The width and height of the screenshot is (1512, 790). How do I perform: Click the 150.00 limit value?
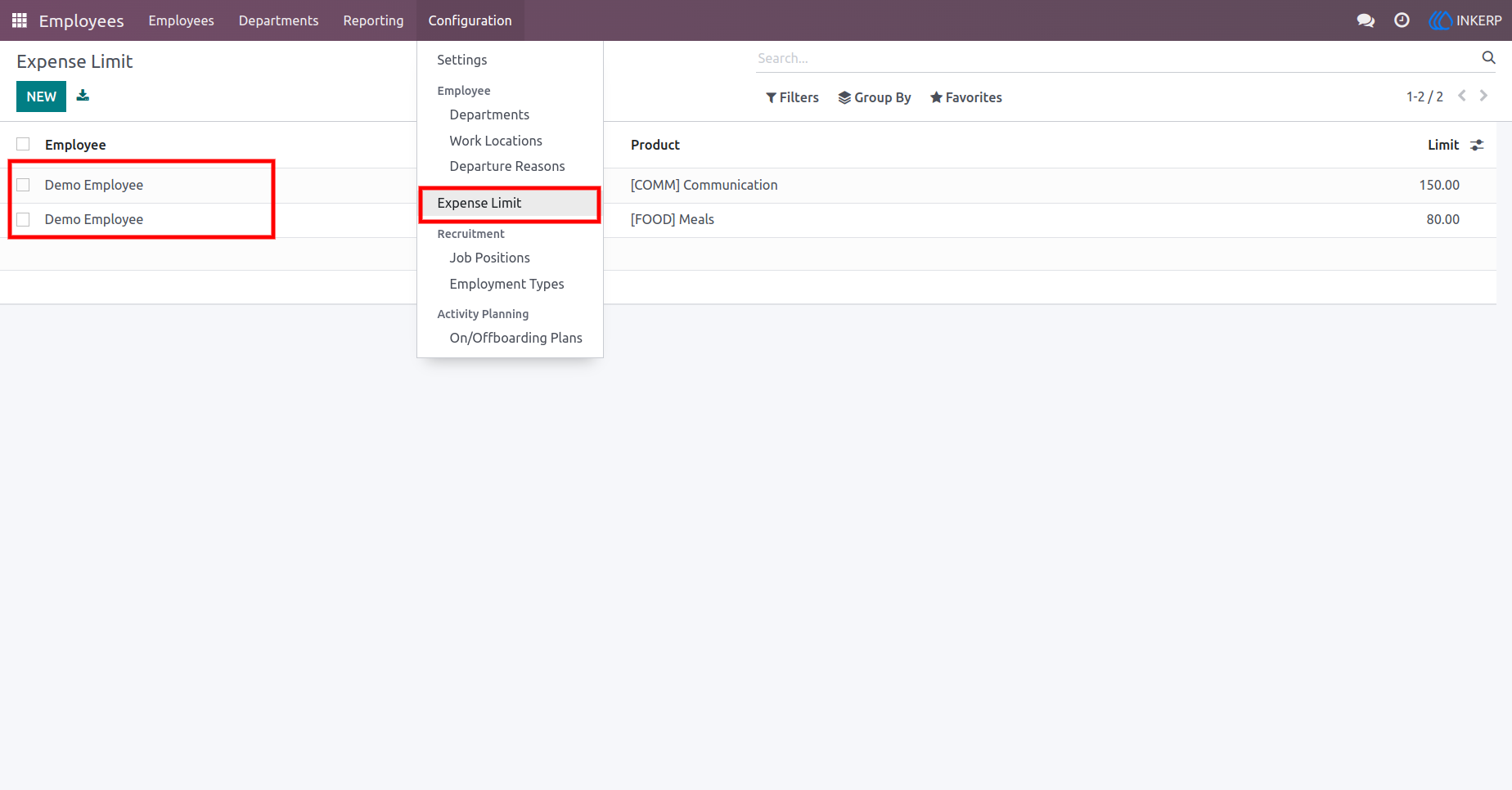coord(1439,185)
